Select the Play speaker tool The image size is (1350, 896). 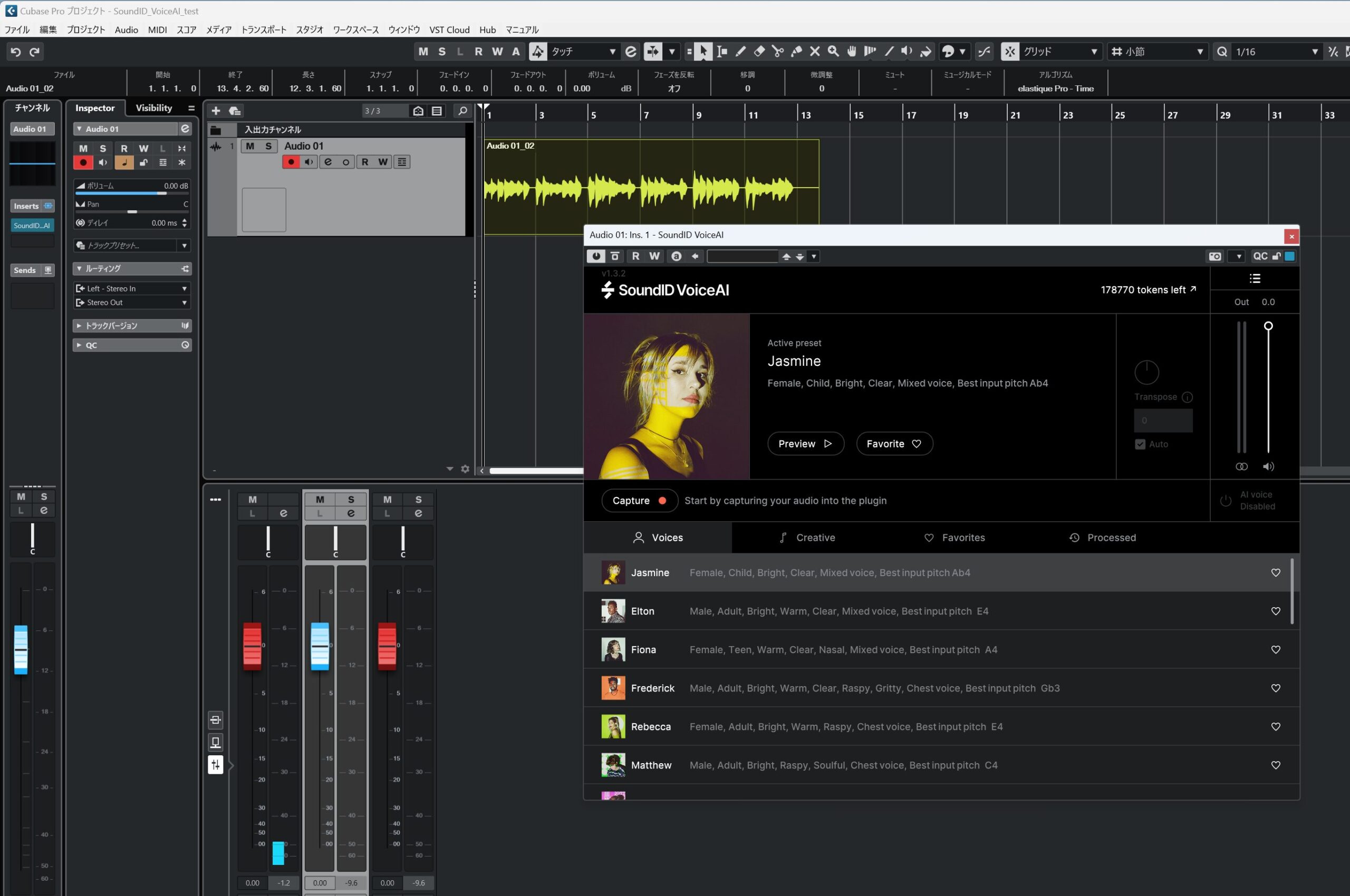908,52
